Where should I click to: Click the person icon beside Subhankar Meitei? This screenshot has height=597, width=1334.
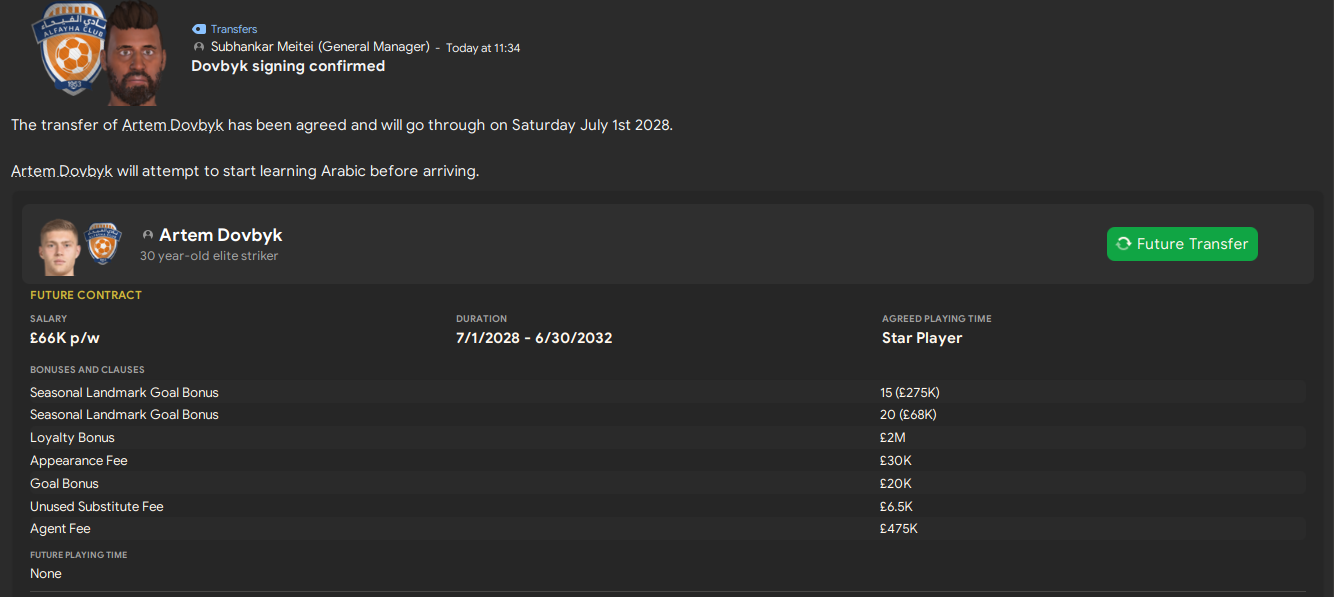click(199, 47)
